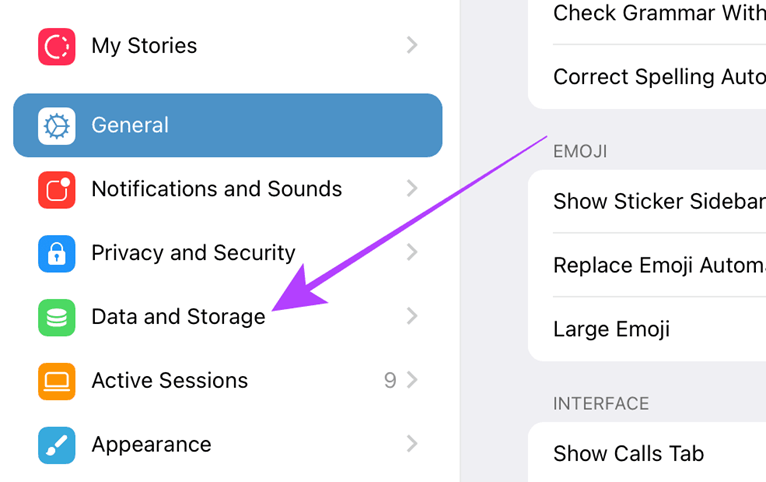766x482 pixels.
Task: Click the blue Privacy lock icon
Action: [x=57, y=253]
